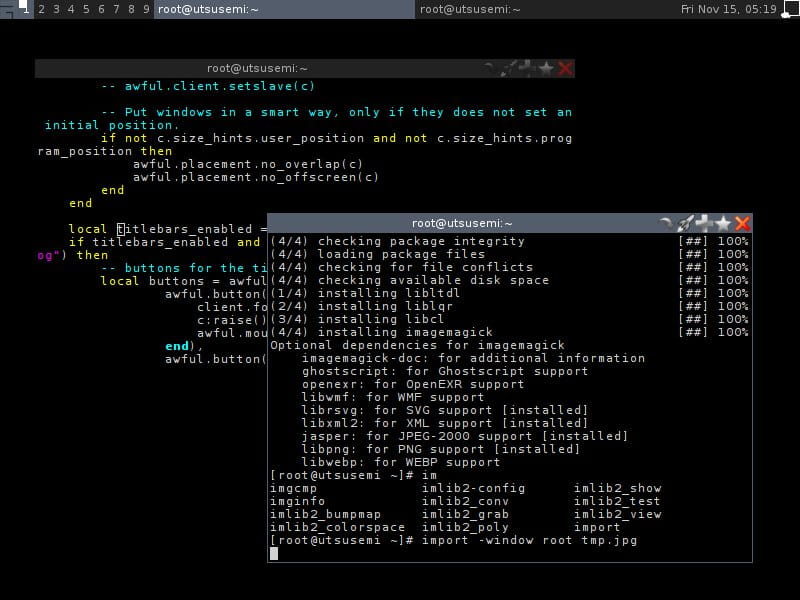Click sticky plus icon on background terminal
The image size is (800, 600).
(x=528, y=68)
